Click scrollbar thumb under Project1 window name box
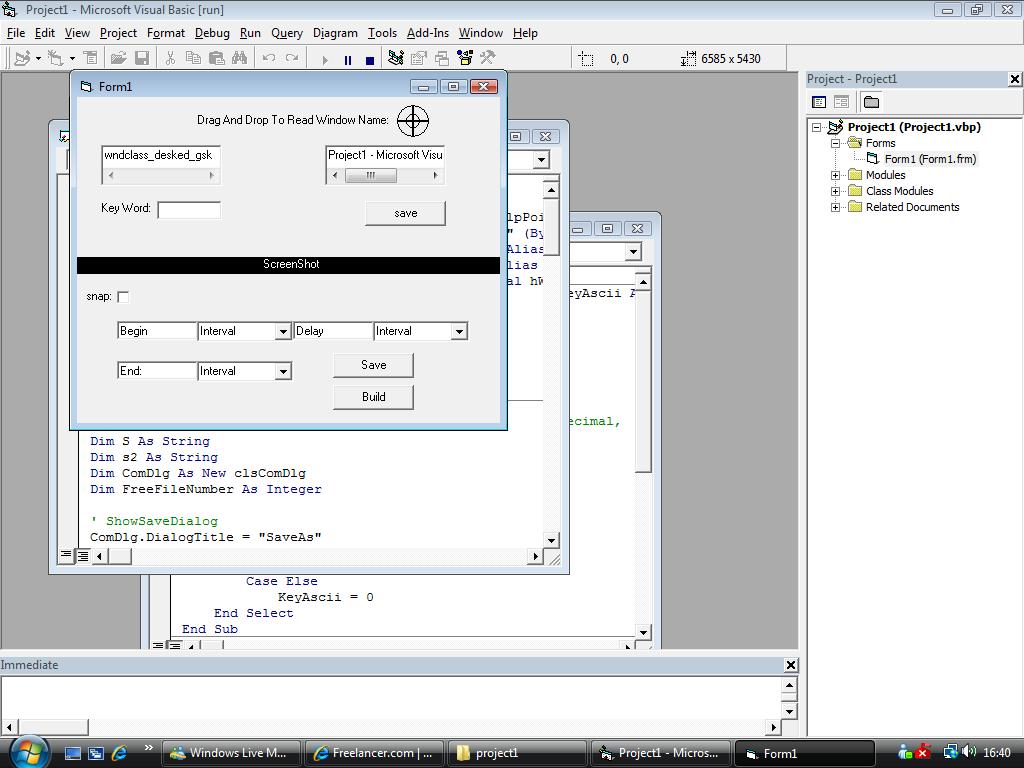 [x=370, y=176]
